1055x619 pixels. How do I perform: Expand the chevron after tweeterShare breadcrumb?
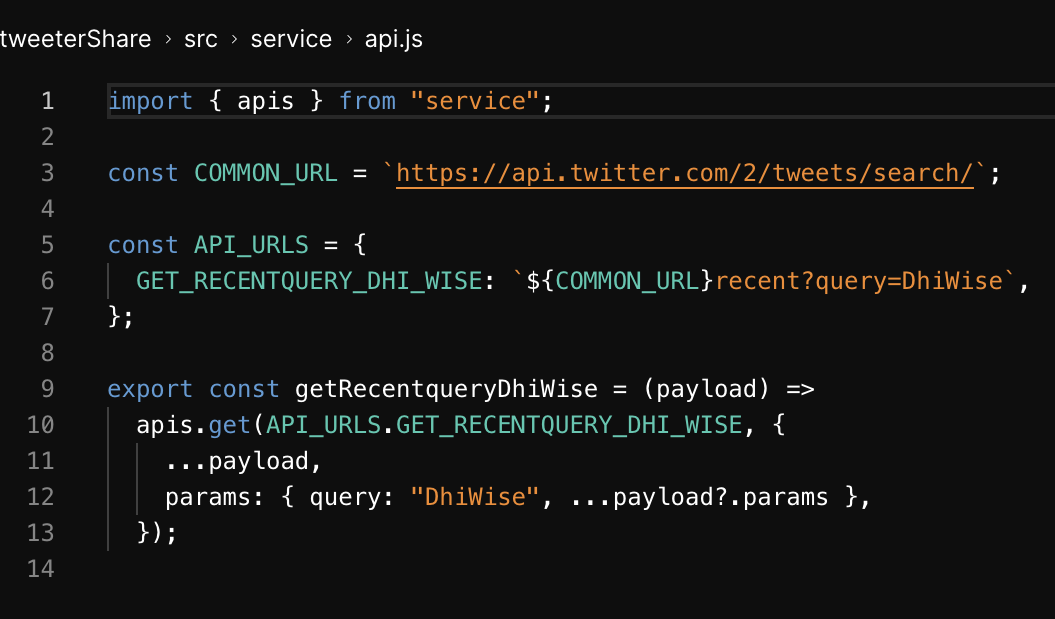(168, 40)
